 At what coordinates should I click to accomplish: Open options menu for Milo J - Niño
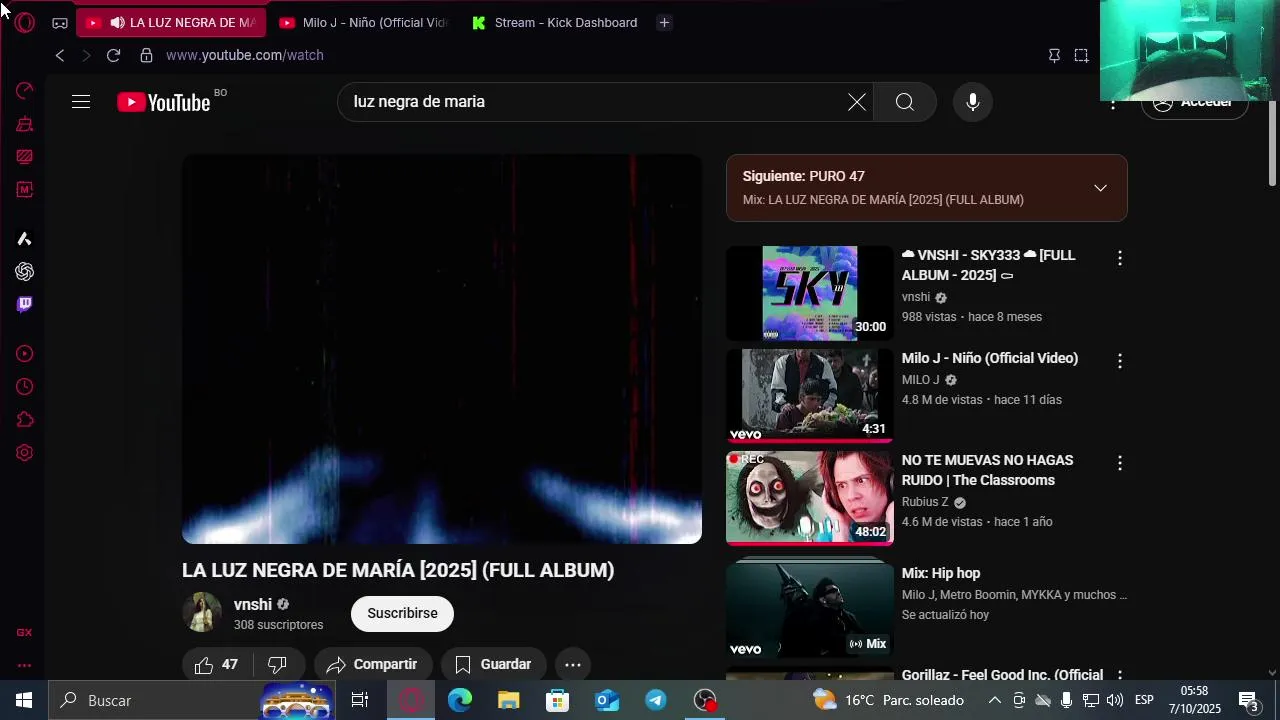pos(1120,361)
